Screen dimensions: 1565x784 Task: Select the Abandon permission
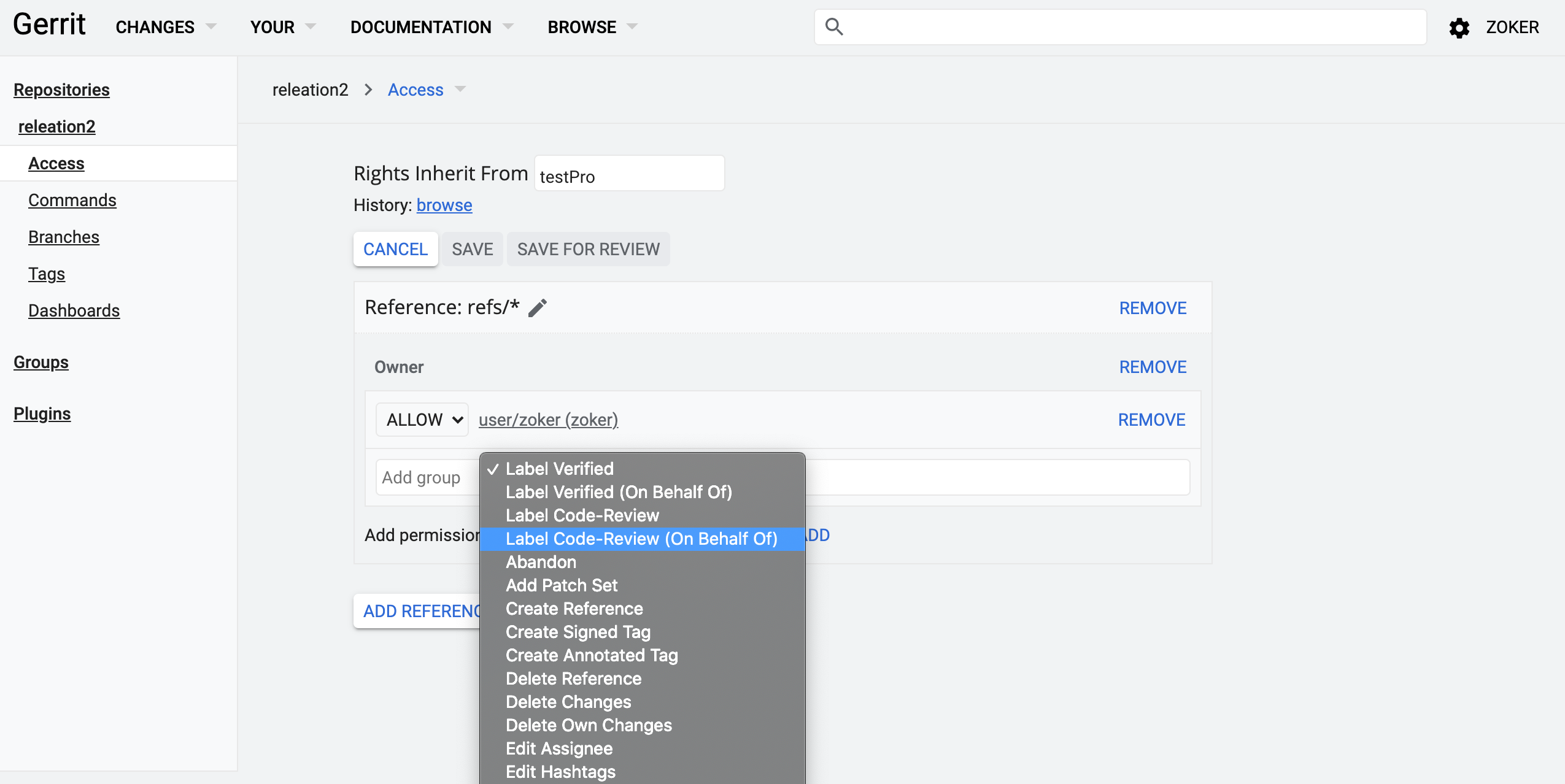(642, 562)
